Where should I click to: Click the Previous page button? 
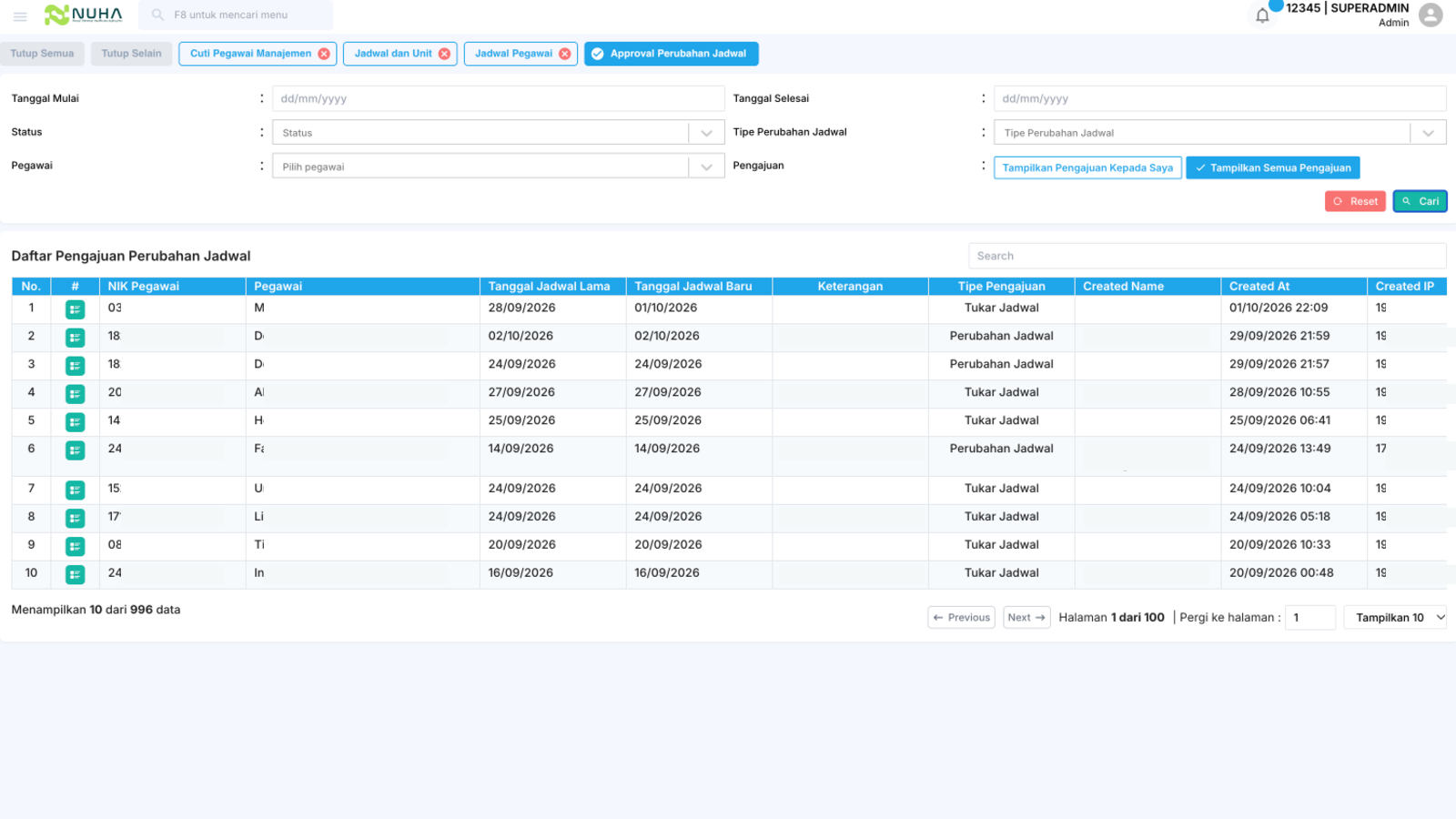961,617
